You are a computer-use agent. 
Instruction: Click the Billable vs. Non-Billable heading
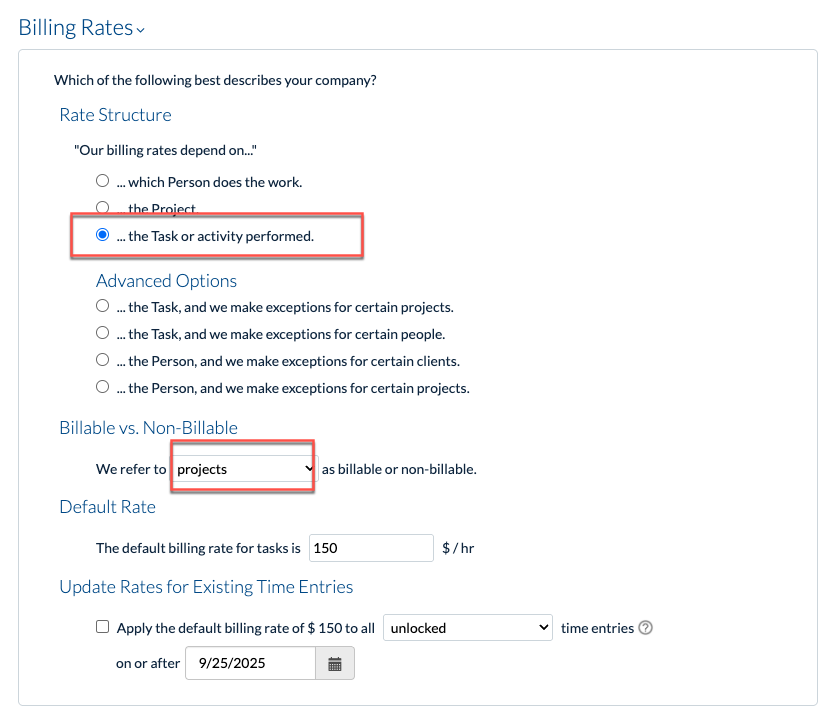pos(147,427)
